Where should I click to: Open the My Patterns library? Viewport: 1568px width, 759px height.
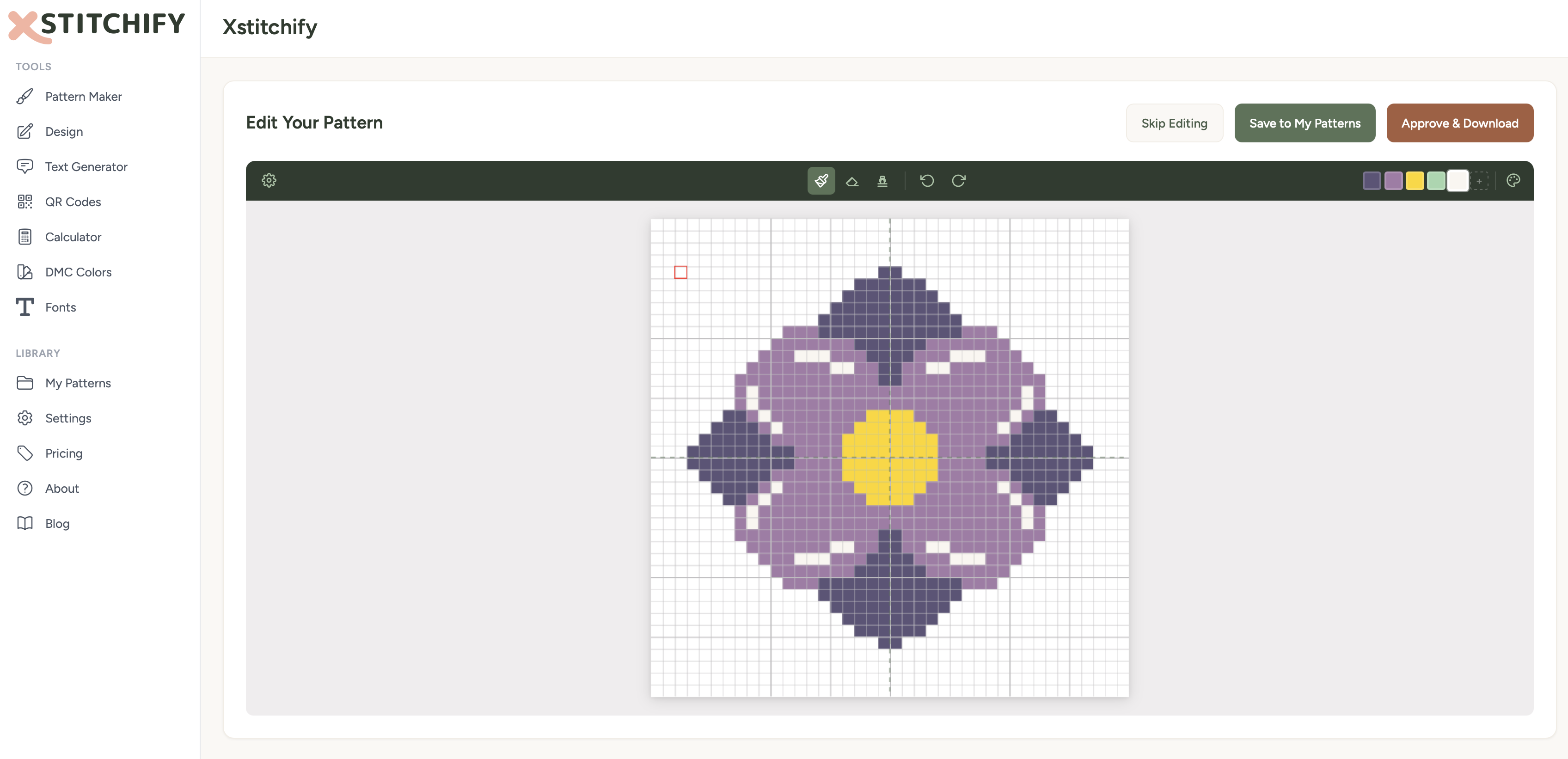click(x=78, y=383)
